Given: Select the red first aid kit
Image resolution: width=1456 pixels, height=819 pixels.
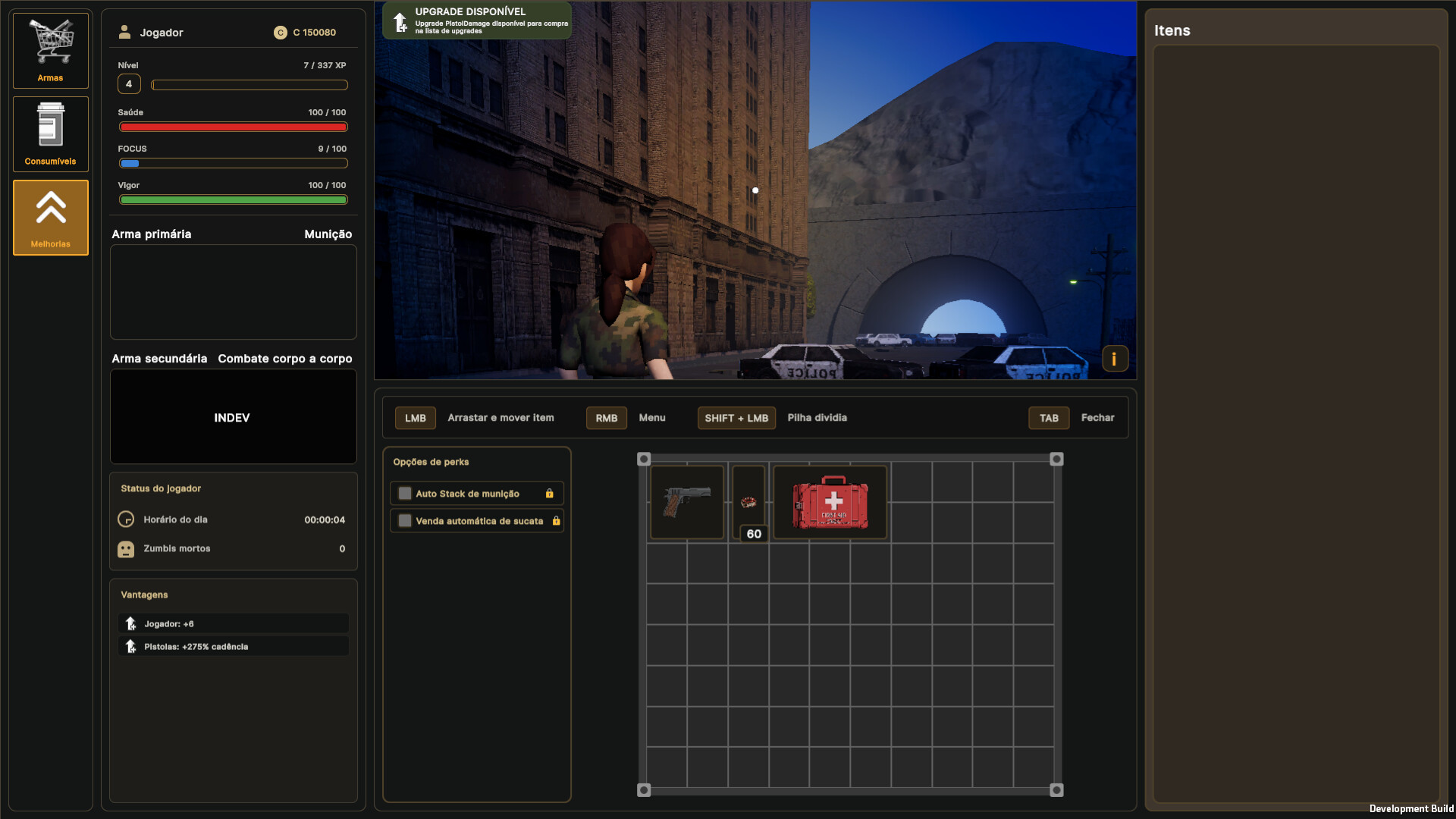Looking at the screenshot, I should click(x=830, y=502).
